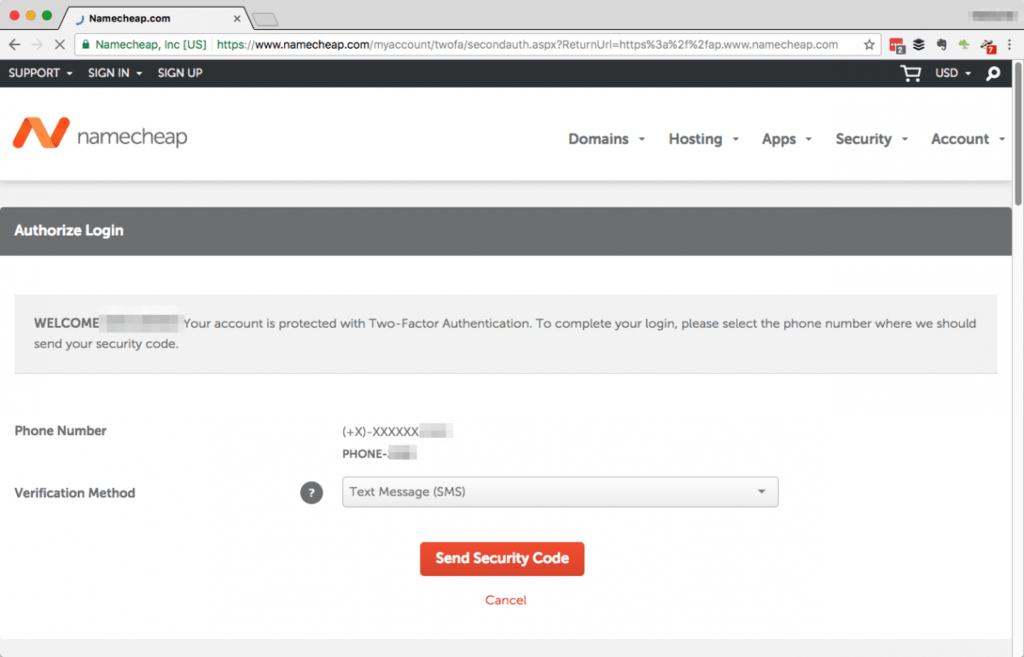
Task: Open the Apps menu
Action: coord(786,139)
